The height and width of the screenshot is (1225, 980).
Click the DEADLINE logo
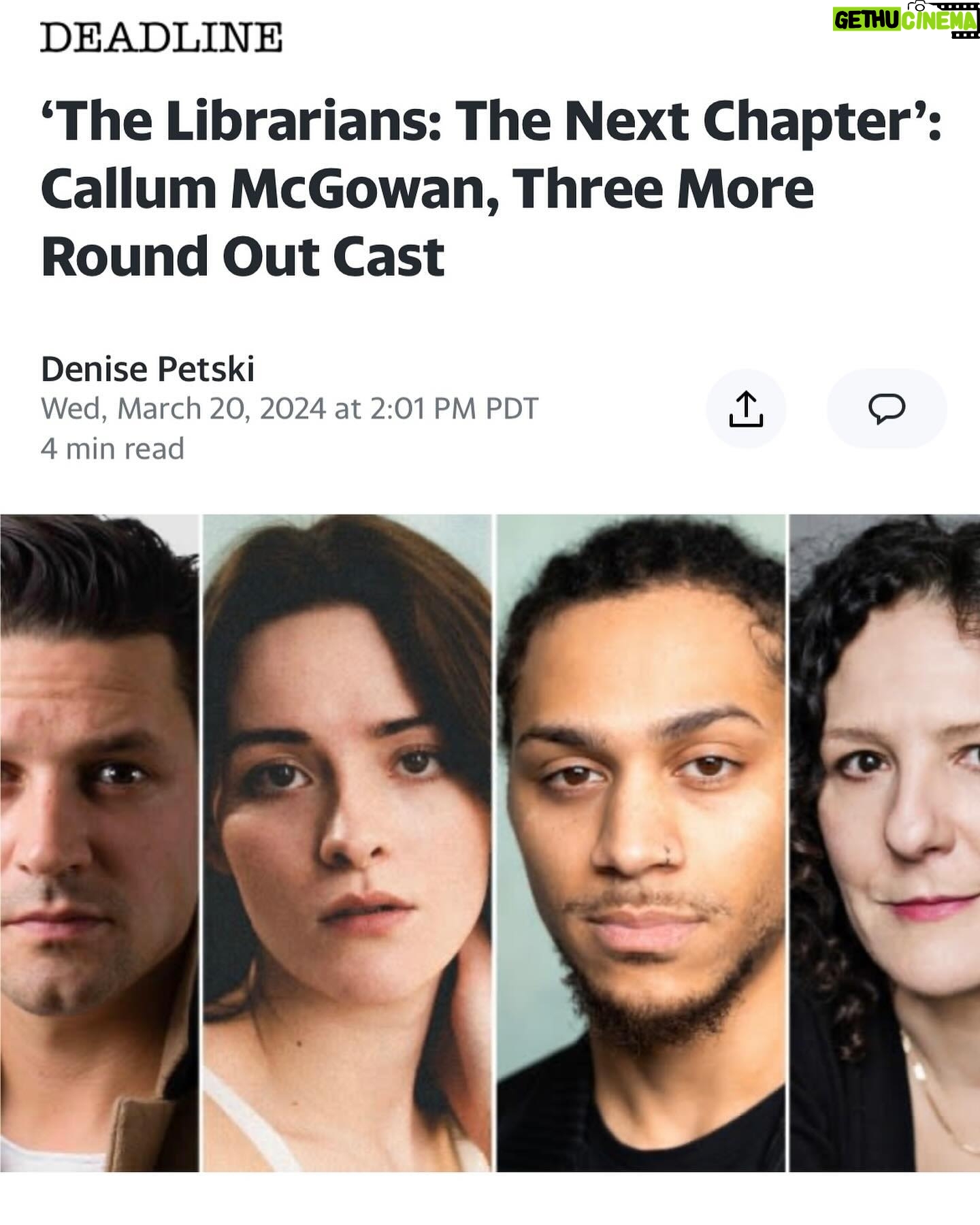(x=161, y=37)
